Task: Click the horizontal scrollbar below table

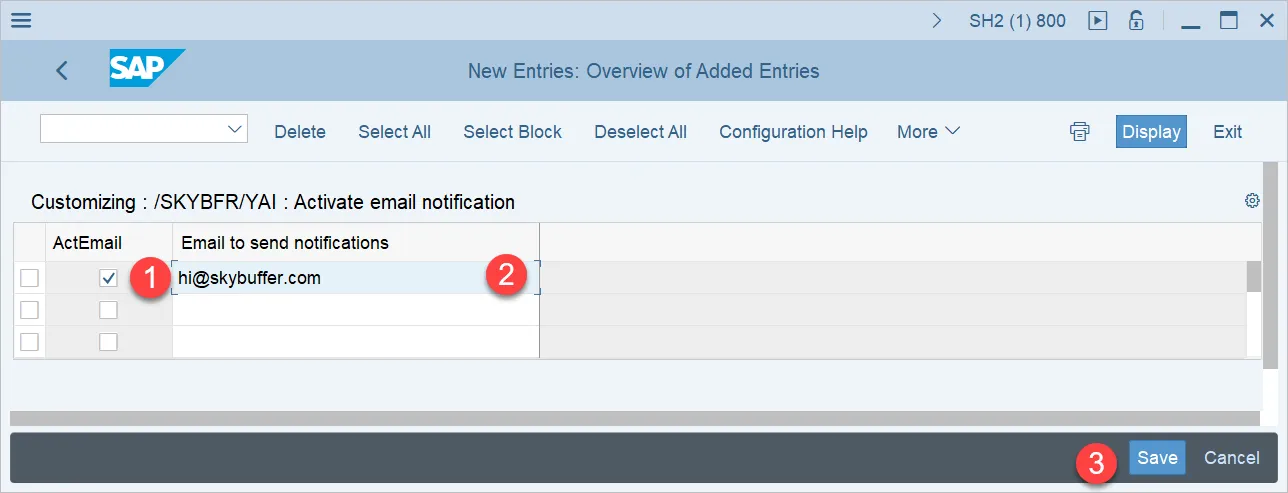Action: coord(636,418)
